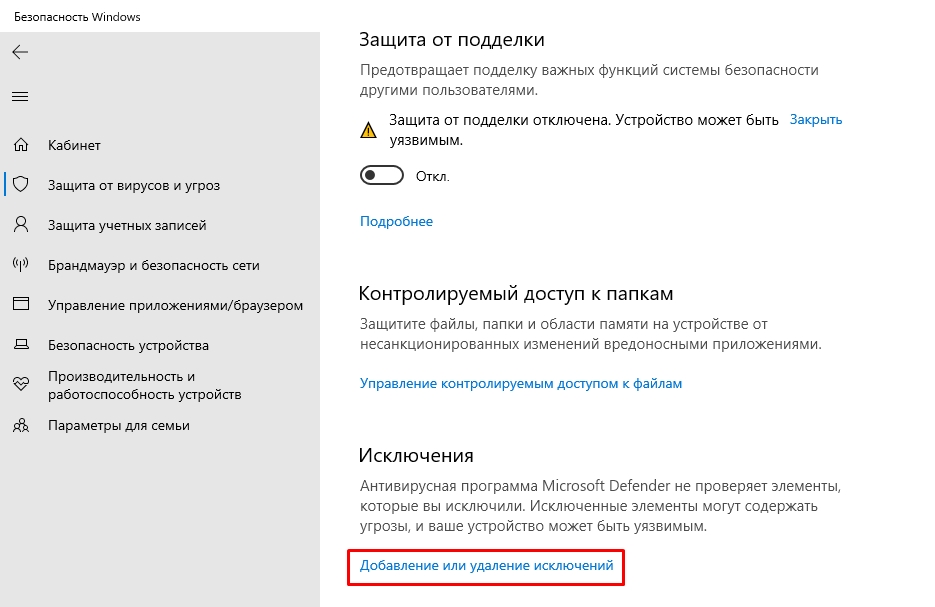The width and height of the screenshot is (935, 607).
Task: Click the virus protection shield icon
Action: click(x=20, y=185)
